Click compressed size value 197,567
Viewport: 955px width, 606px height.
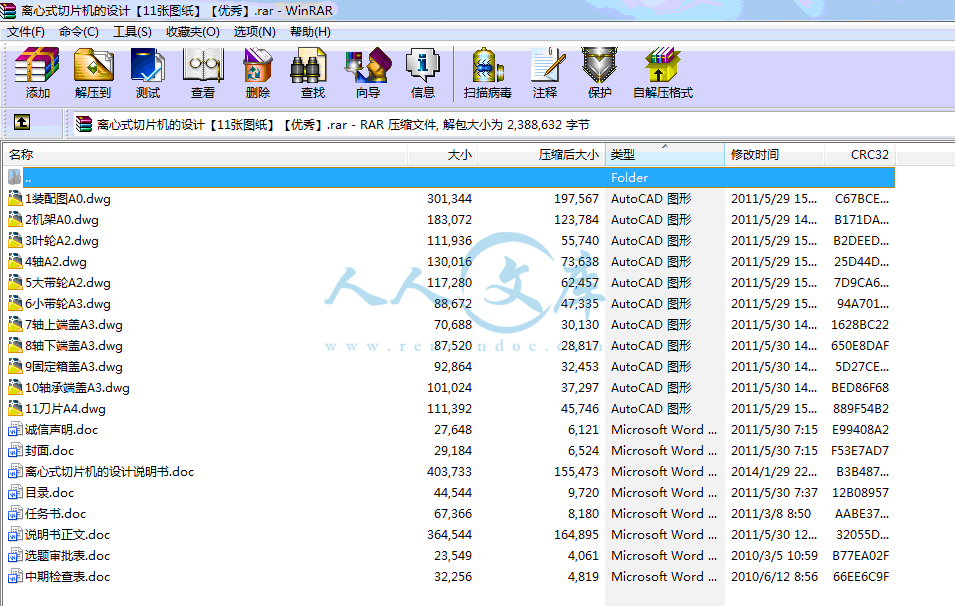click(x=576, y=199)
